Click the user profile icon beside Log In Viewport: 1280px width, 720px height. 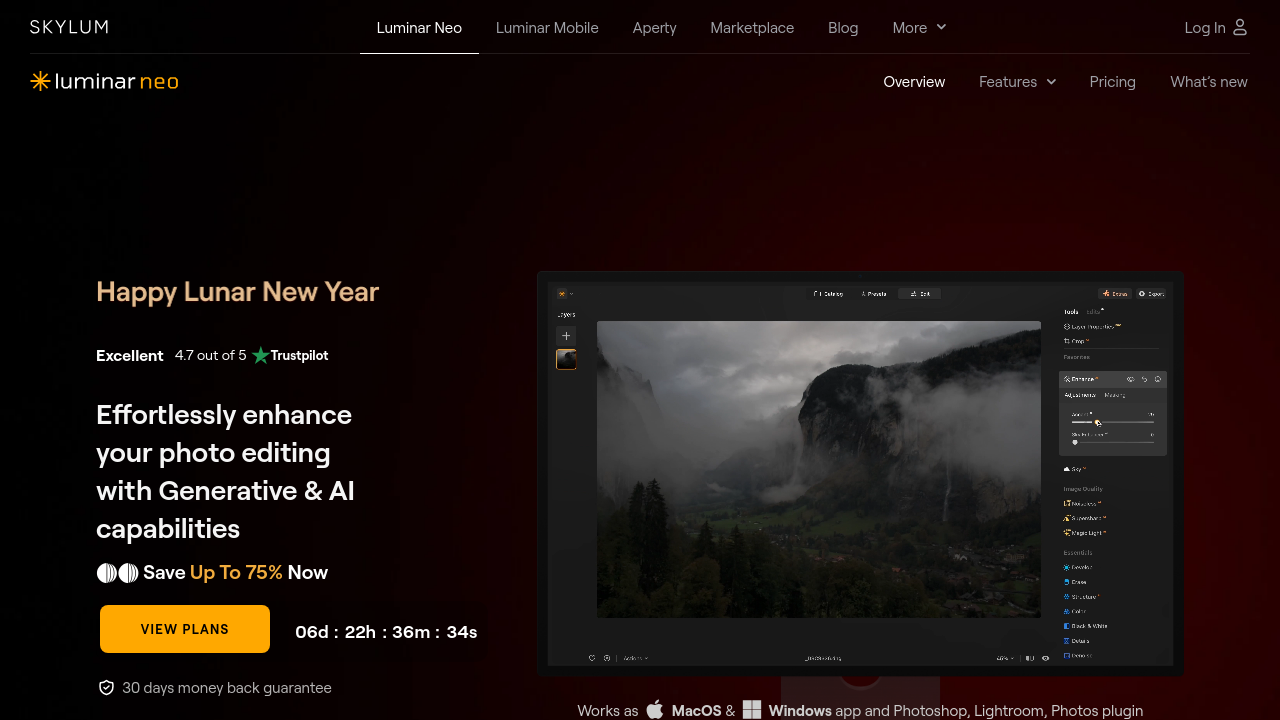(1240, 27)
